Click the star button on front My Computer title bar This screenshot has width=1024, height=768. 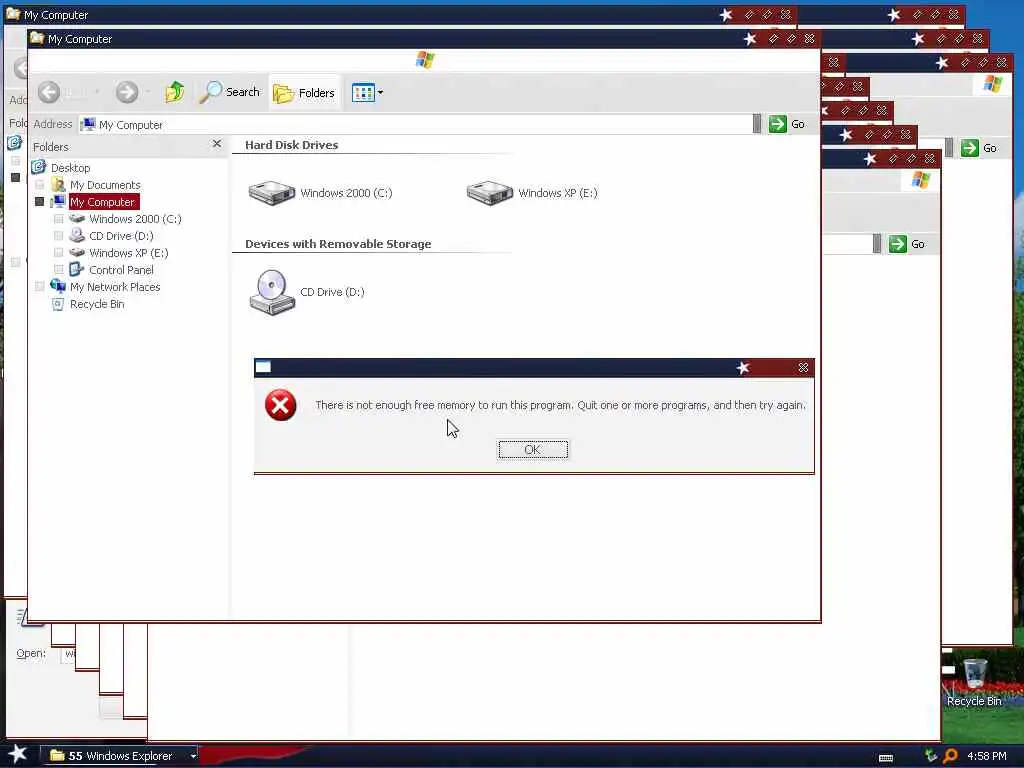pyautogui.click(x=750, y=39)
